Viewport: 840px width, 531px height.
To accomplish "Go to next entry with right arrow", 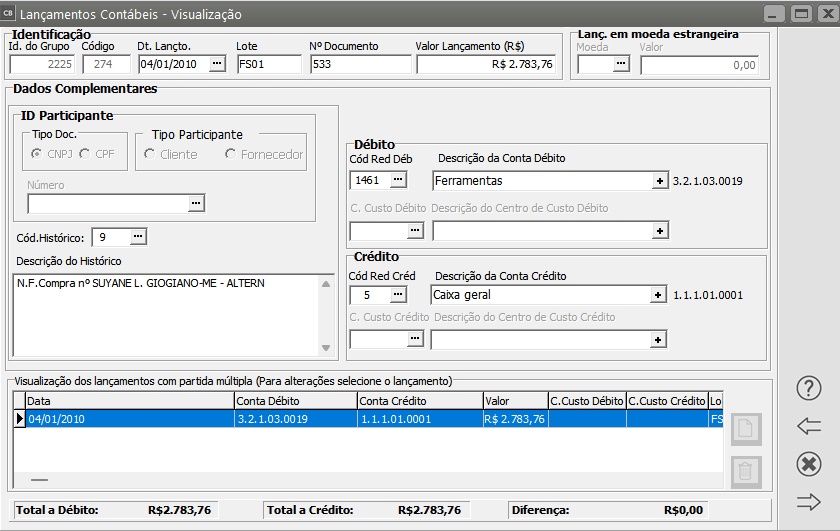I will (x=808, y=502).
